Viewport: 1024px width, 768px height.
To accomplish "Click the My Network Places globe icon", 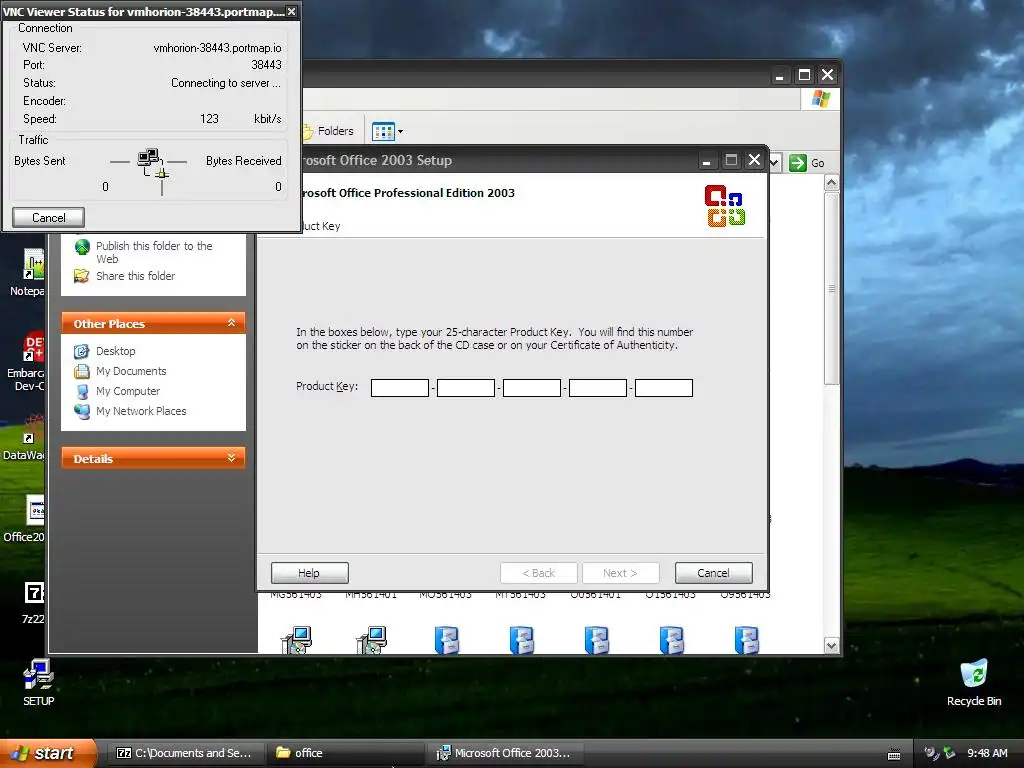I will pyautogui.click(x=82, y=411).
